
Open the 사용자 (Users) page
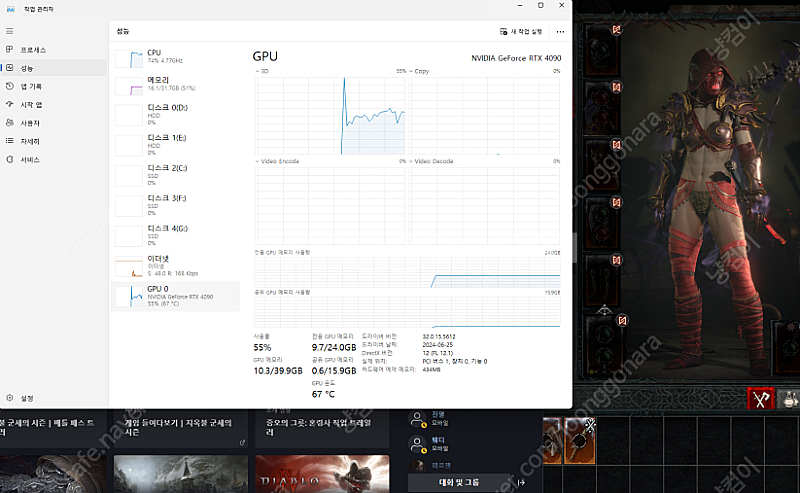[54, 123]
